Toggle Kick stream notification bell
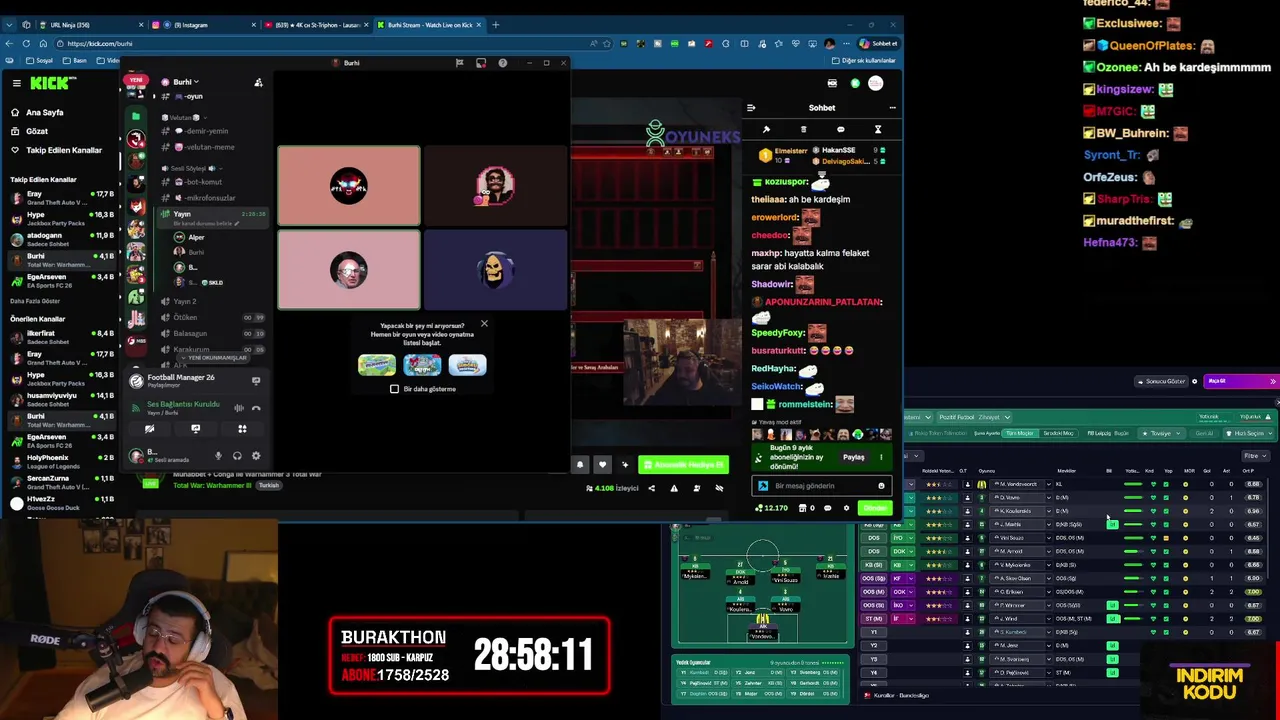Screen dimensions: 1280x720 click(579, 464)
